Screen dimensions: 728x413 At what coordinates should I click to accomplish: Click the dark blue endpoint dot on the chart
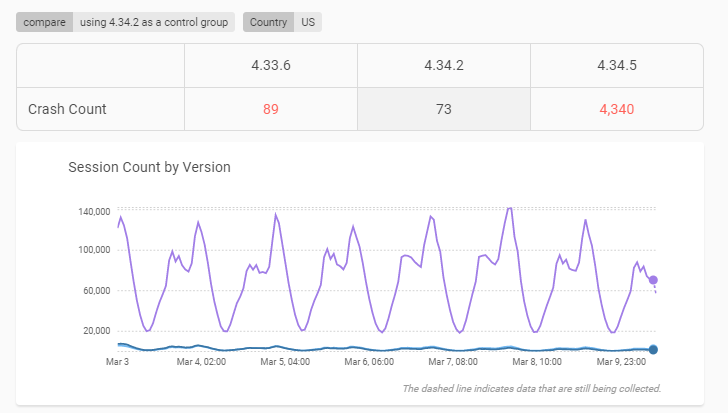(653, 349)
